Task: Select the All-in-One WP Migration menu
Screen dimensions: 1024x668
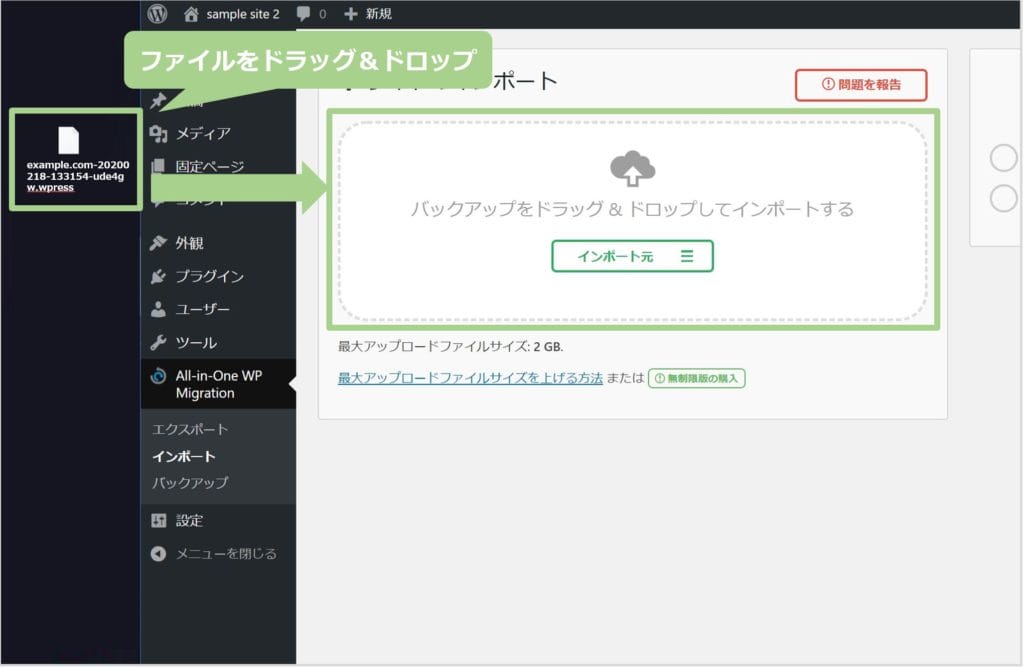Action: point(219,384)
